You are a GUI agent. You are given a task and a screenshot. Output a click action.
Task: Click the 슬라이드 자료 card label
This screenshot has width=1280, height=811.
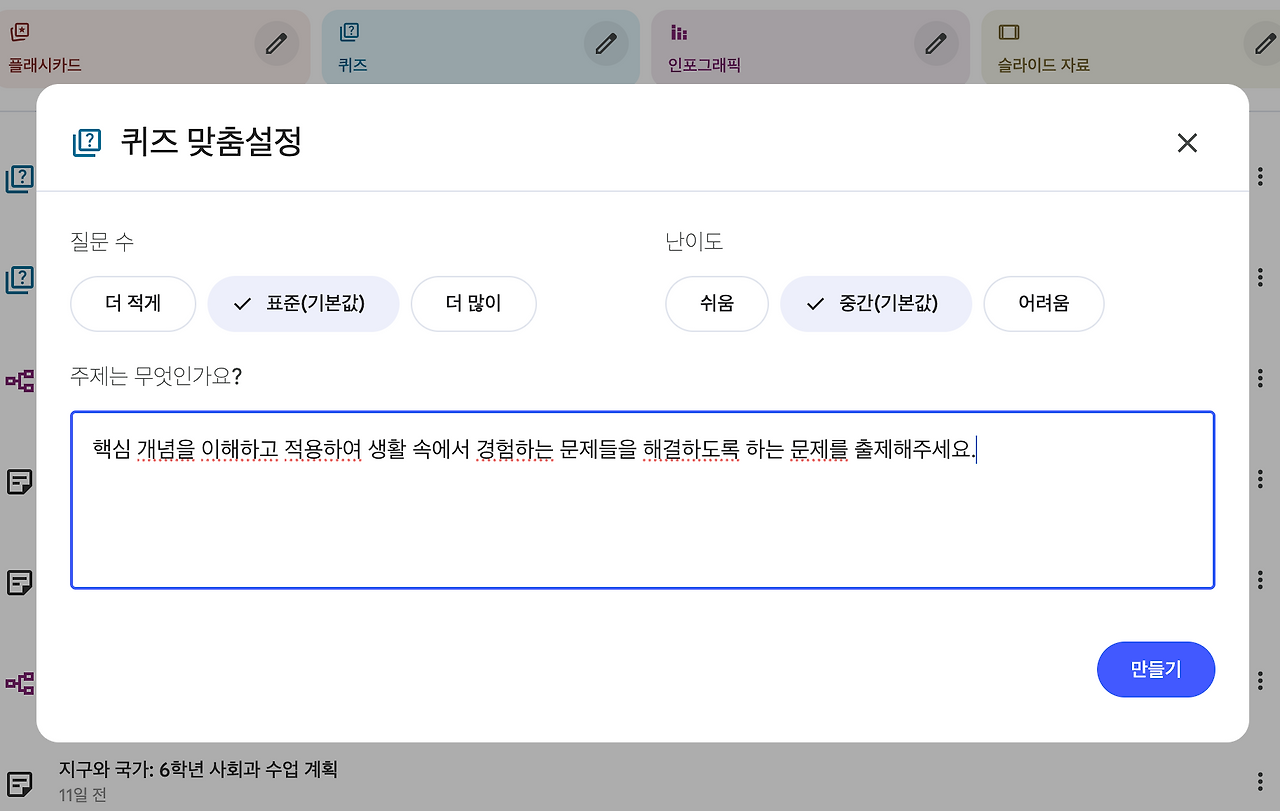tap(1043, 65)
